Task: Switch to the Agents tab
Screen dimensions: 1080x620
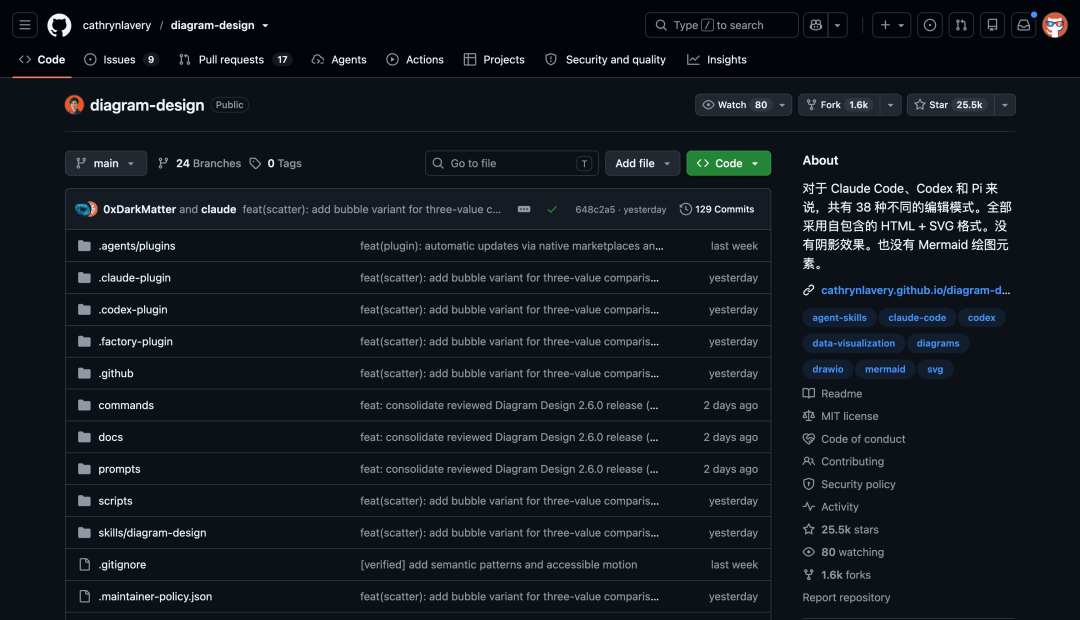Action: tap(339, 60)
